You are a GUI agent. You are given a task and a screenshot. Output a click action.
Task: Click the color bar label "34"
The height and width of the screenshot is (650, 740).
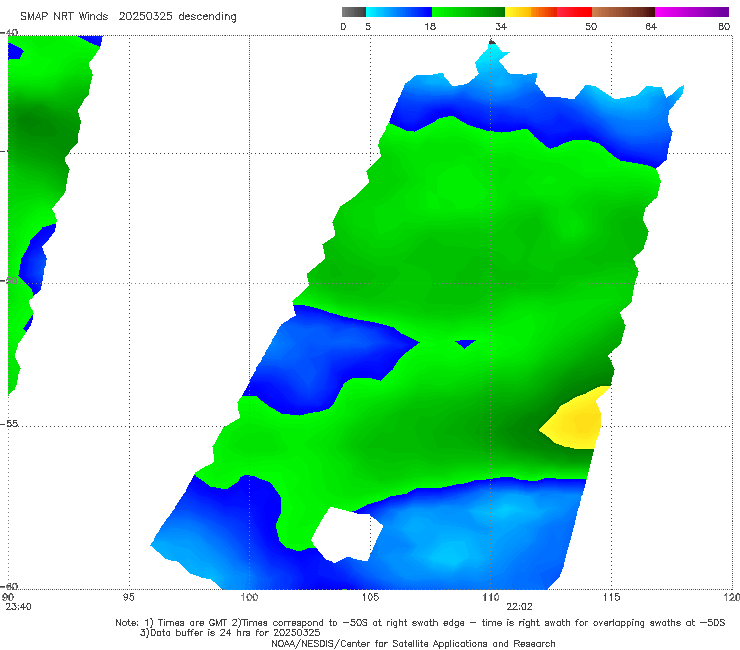(501, 27)
